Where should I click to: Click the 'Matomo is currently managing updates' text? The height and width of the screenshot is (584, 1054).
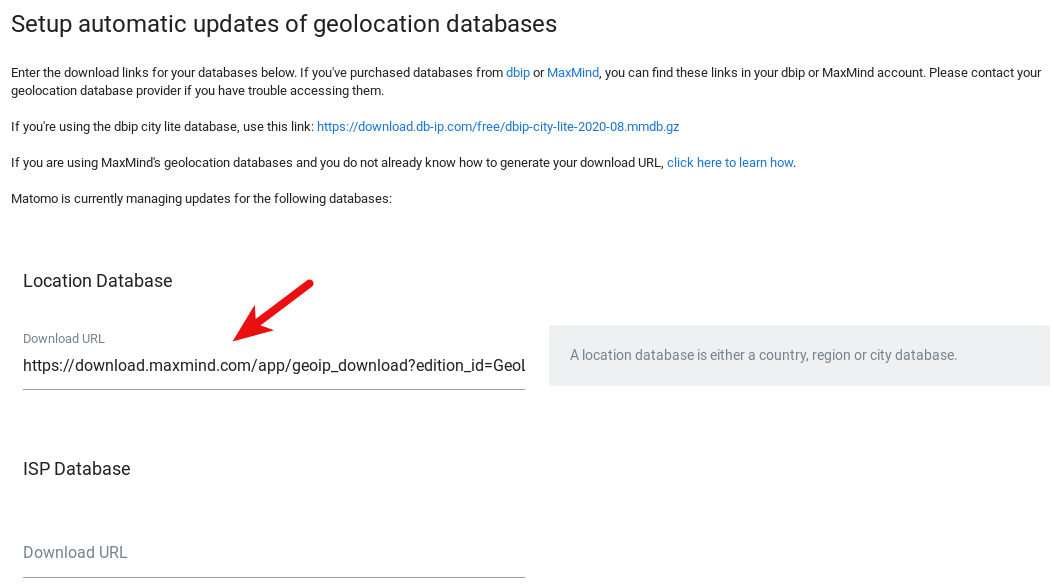200,199
